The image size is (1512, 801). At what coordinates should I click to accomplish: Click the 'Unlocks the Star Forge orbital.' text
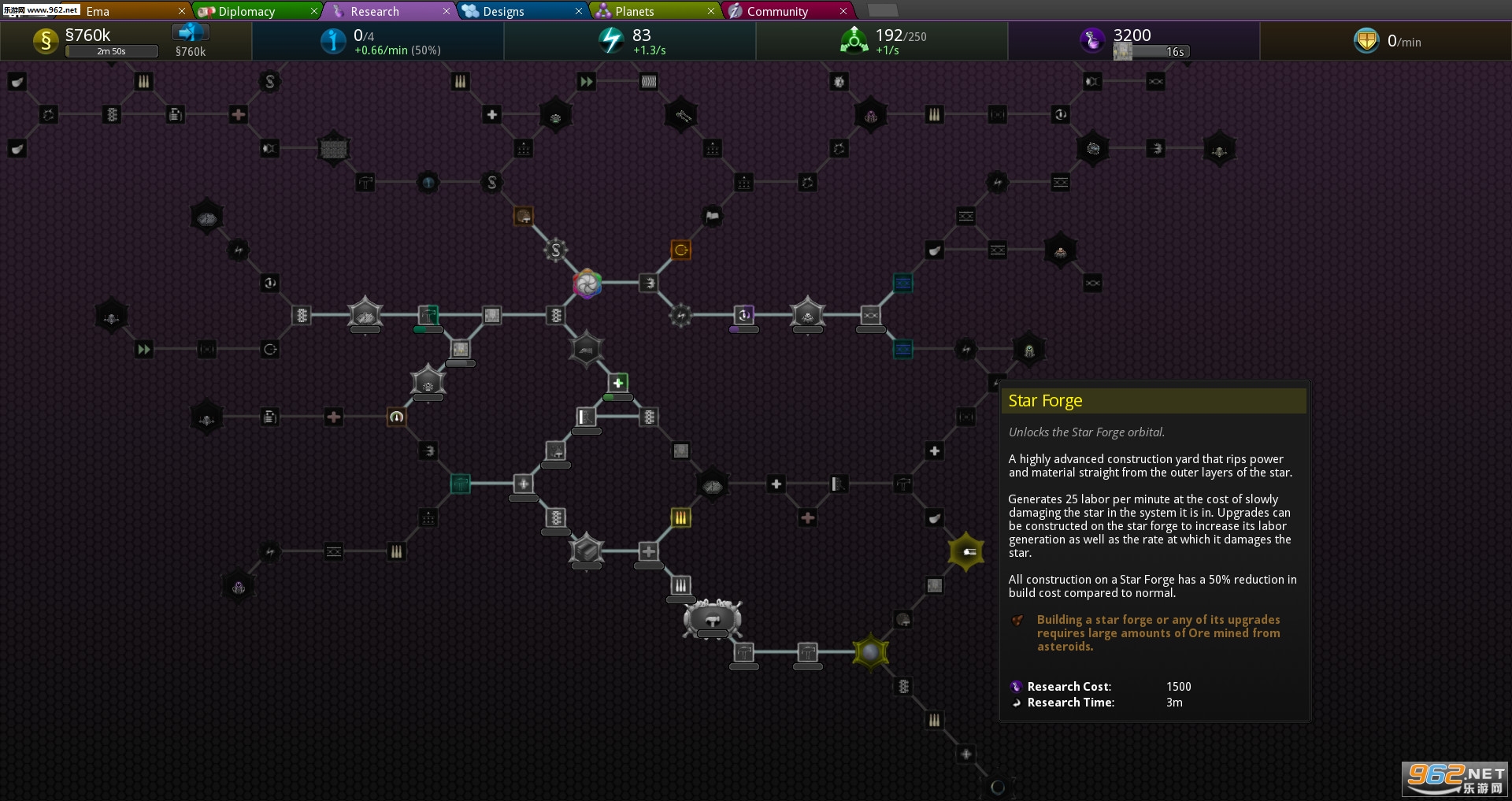click(x=1087, y=432)
